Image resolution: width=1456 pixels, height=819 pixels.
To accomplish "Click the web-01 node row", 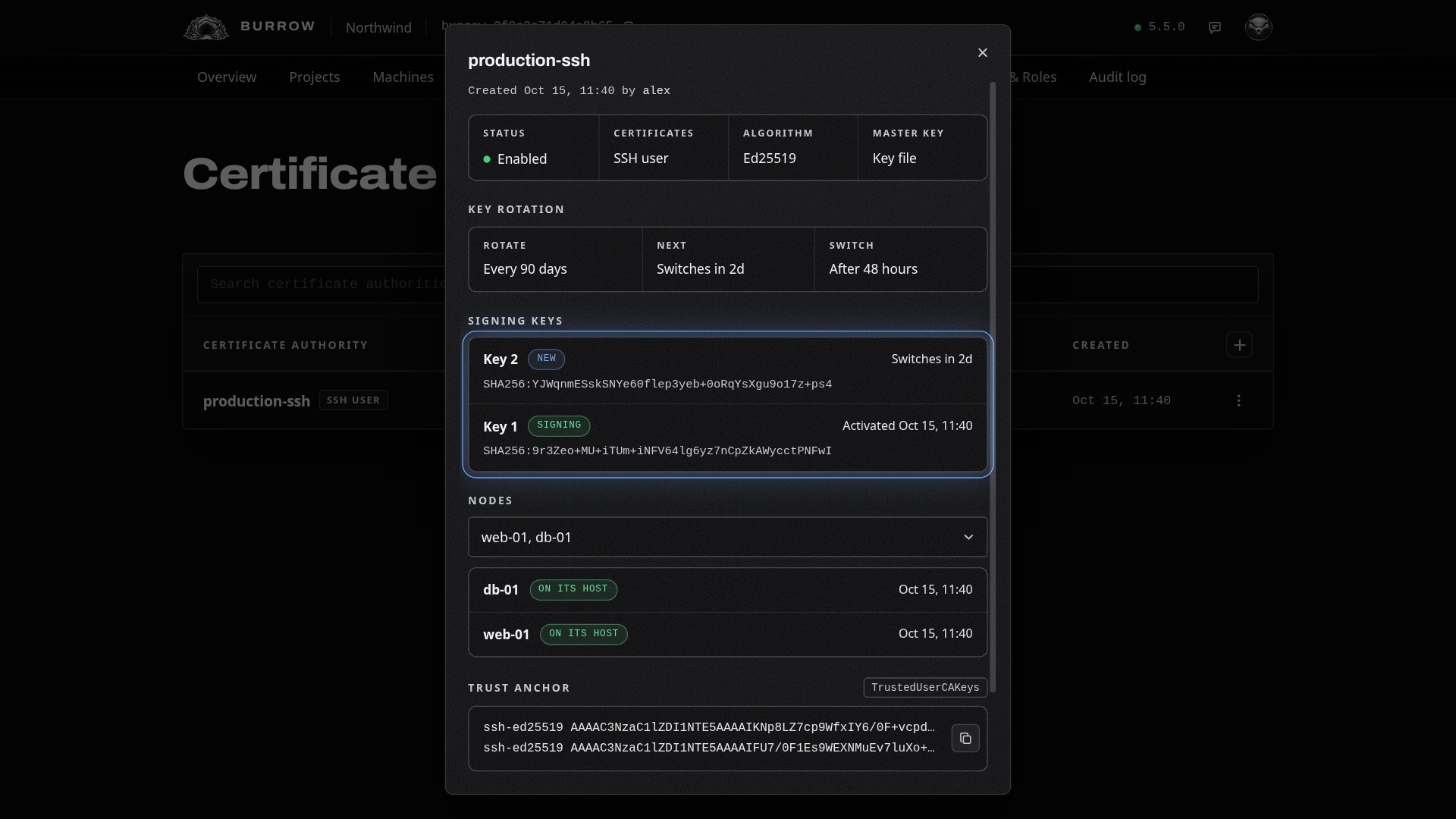I will [x=728, y=634].
